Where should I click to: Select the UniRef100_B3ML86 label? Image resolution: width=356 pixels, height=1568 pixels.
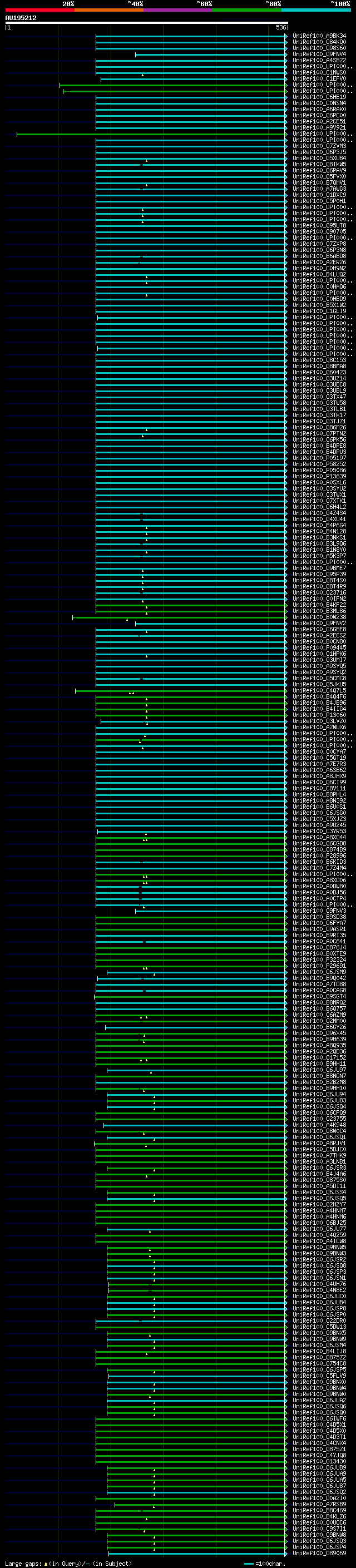[x=319, y=611]
